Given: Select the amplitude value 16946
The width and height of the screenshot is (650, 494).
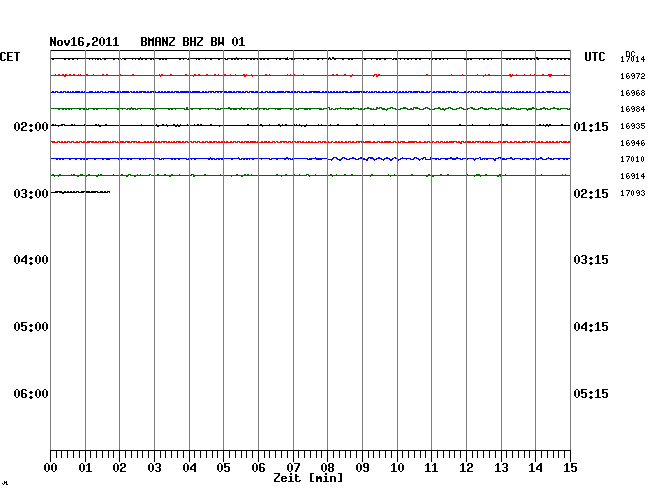Looking at the screenshot, I should click(x=633, y=143).
